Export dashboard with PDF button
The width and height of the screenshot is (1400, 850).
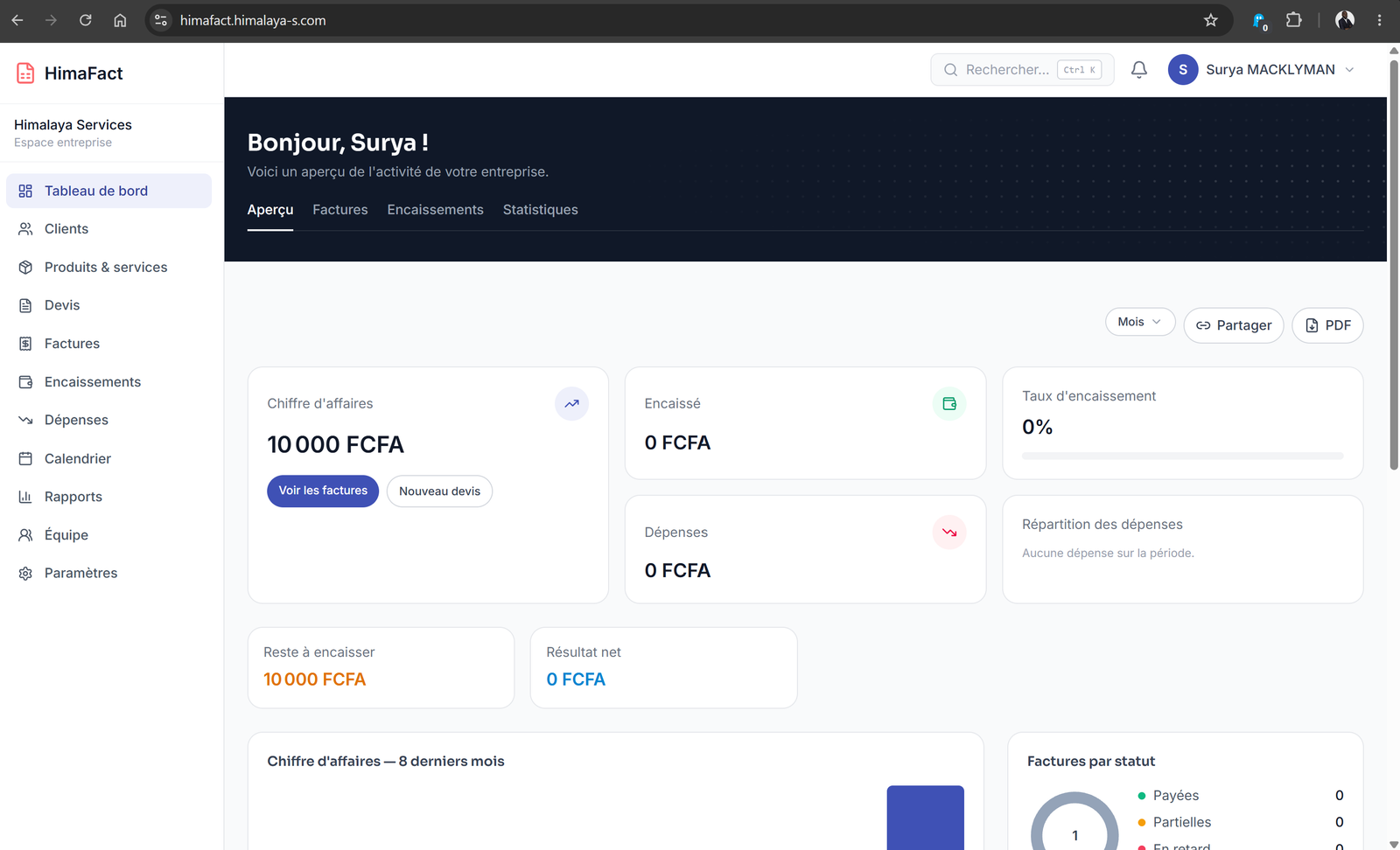[1327, 325]
